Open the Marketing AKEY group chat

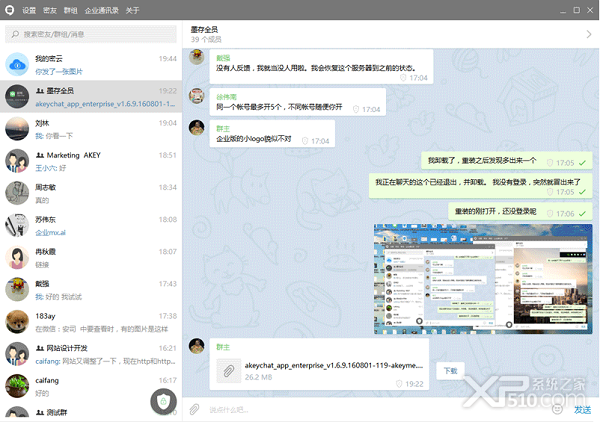pos(91,161)
